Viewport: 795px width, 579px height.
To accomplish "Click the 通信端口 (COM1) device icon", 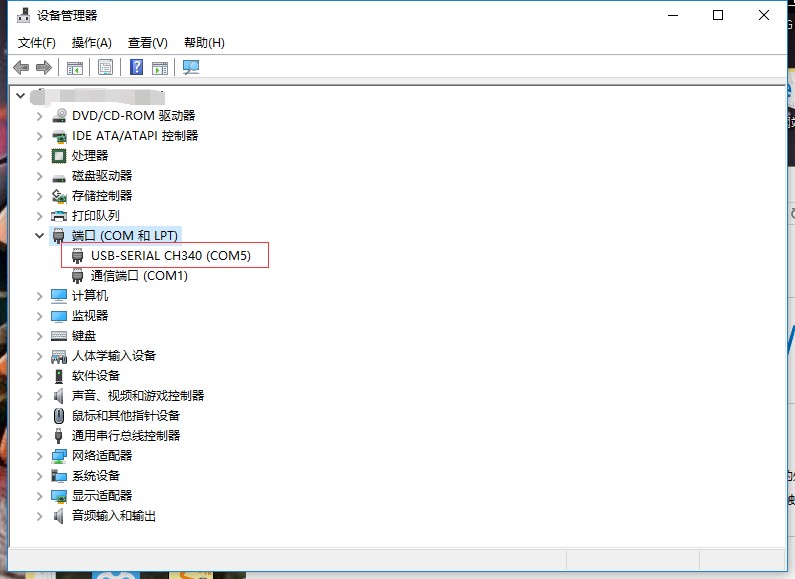I will click(x=78, y=276).
